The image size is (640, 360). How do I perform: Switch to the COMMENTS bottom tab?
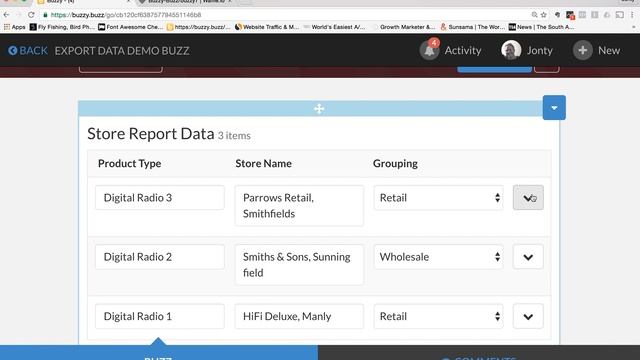click(479, 353)
